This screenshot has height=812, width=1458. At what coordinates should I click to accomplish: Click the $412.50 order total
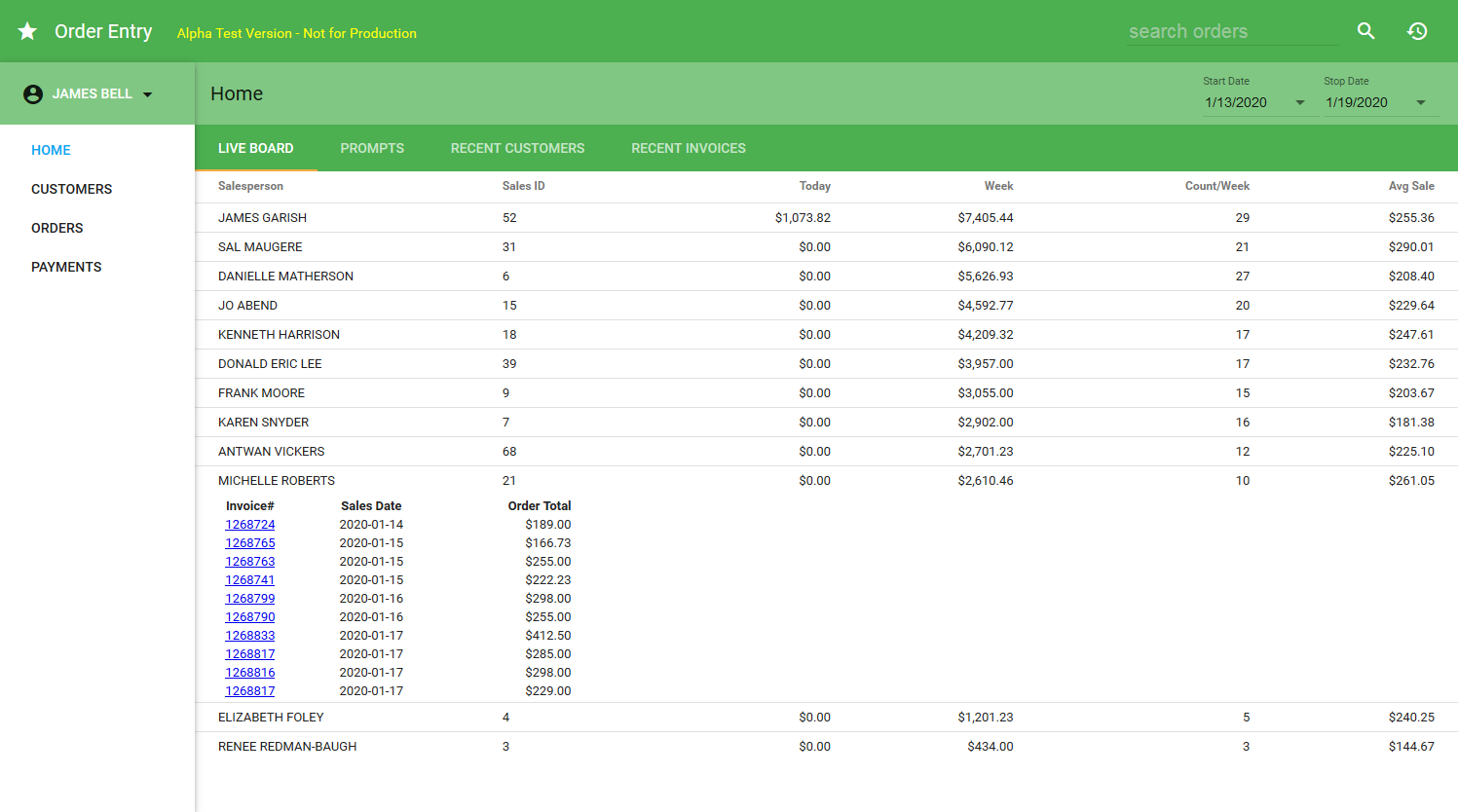click(548, 636)
